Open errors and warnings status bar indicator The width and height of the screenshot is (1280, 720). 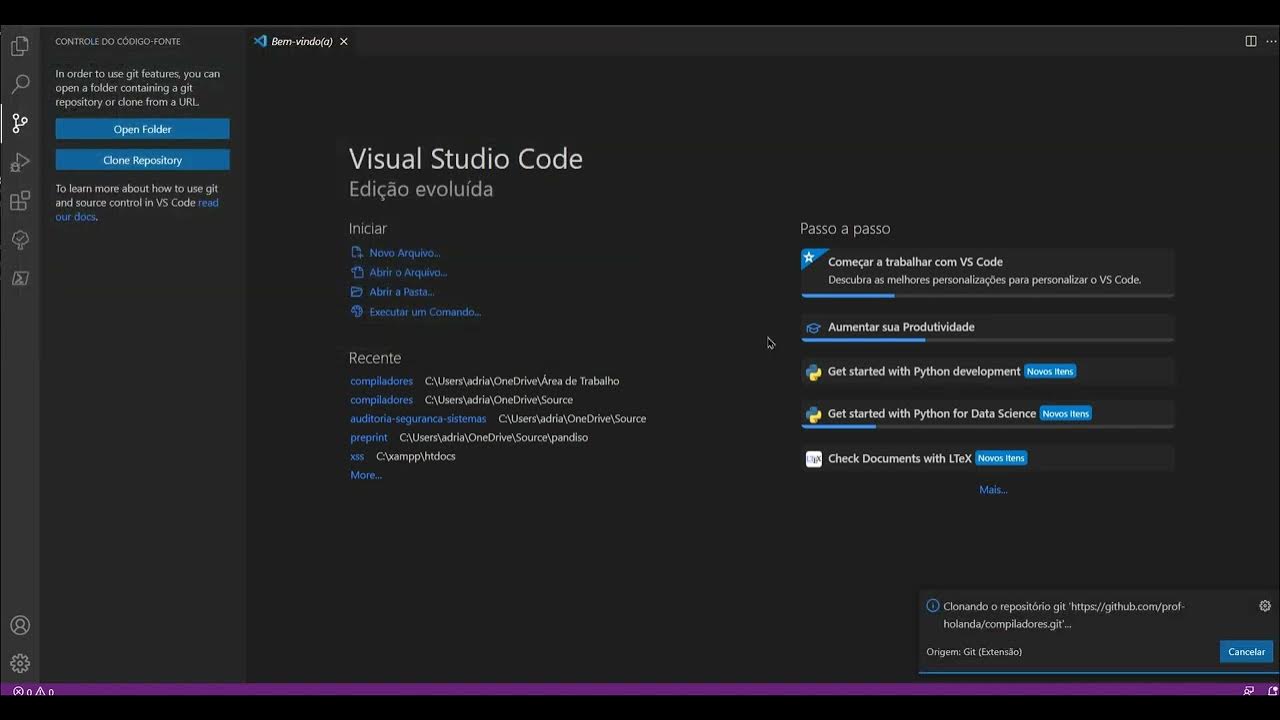click(33, 691)
